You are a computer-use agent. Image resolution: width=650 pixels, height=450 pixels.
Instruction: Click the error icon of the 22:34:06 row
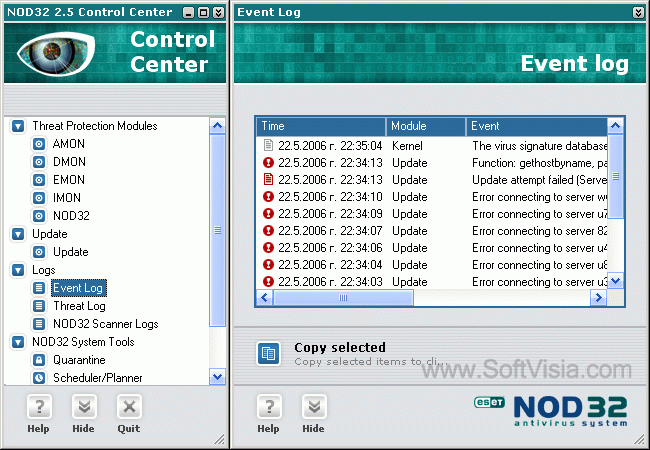tap(268, 247)
